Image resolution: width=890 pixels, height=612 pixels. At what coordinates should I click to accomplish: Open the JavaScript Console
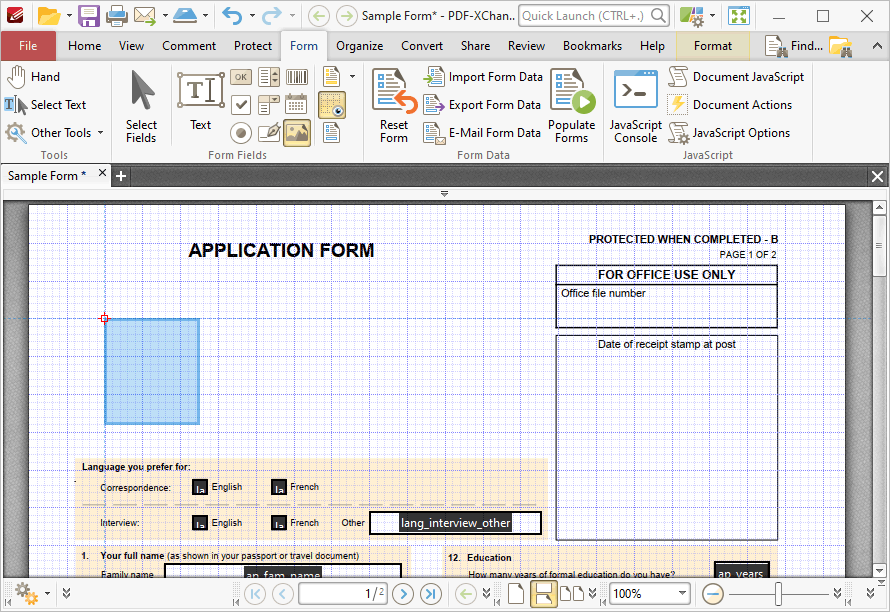(x=636, y=106)
